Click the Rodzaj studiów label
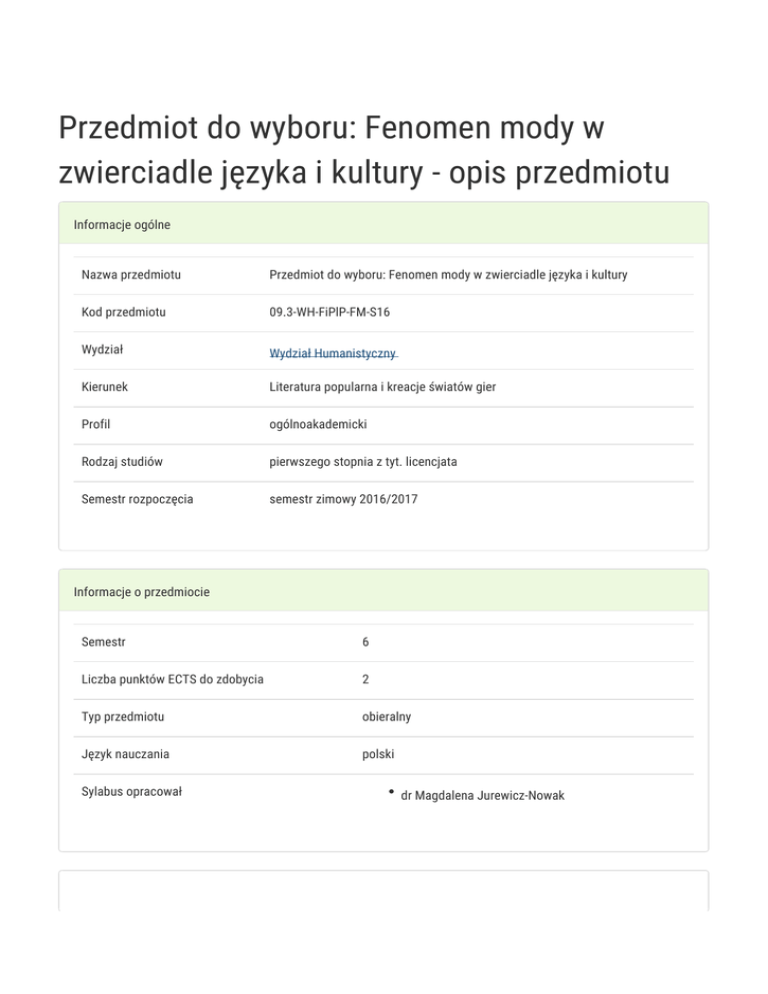The image size is (768, 994). (x=122, y=462)
